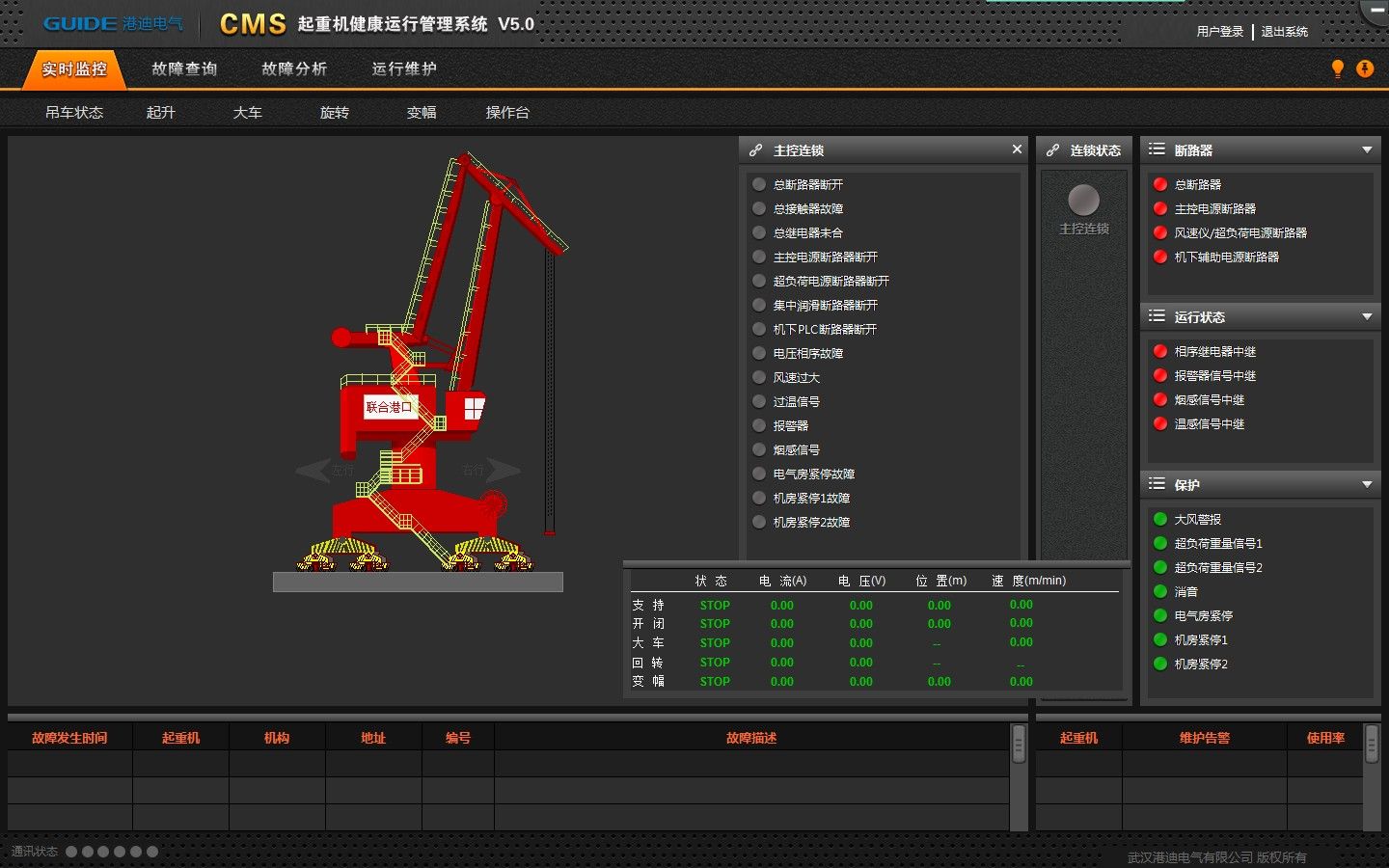Click the 总断路器断开 indicator light

click(759, 184)
